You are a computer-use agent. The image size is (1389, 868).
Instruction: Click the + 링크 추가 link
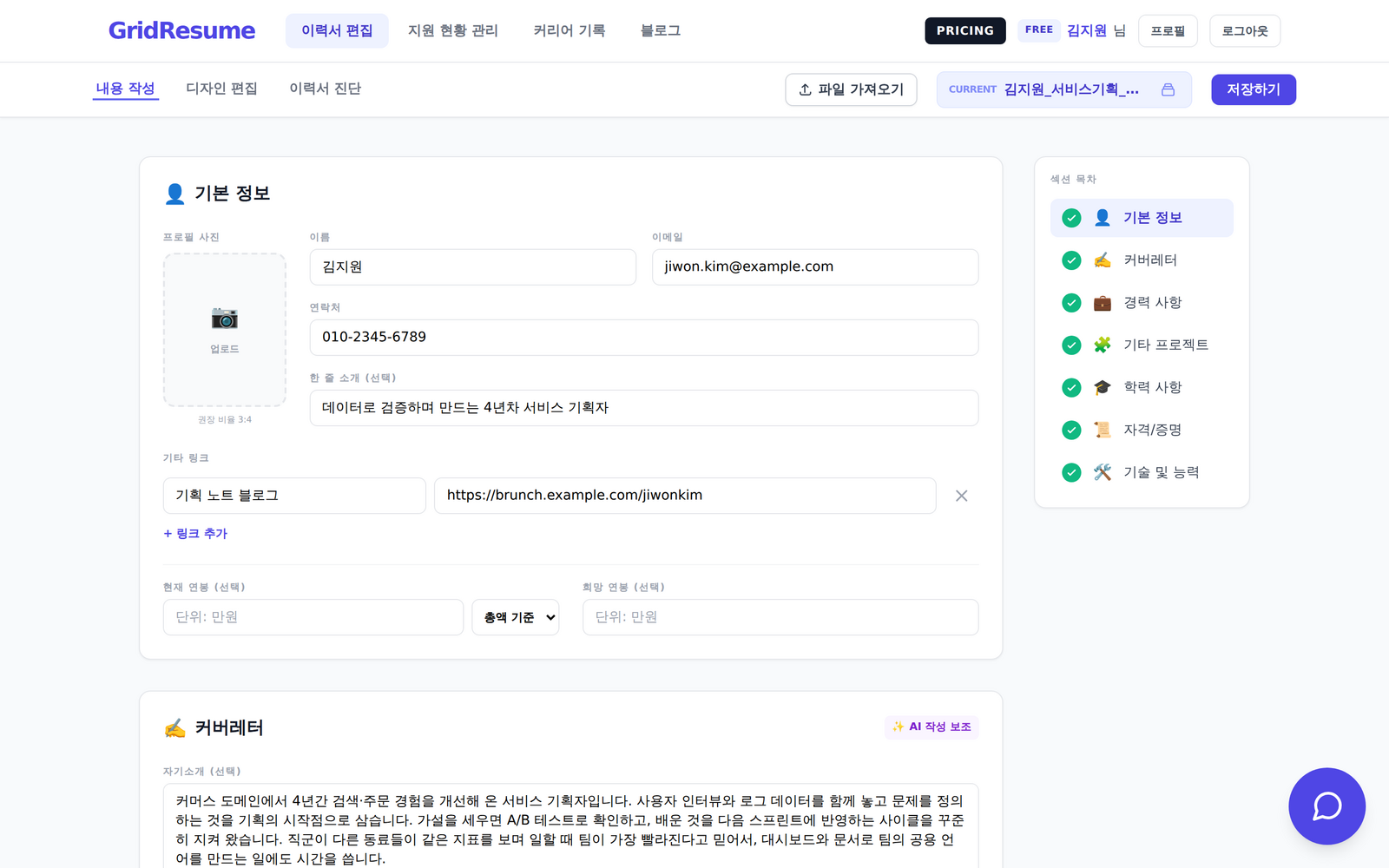coord(195,534)
